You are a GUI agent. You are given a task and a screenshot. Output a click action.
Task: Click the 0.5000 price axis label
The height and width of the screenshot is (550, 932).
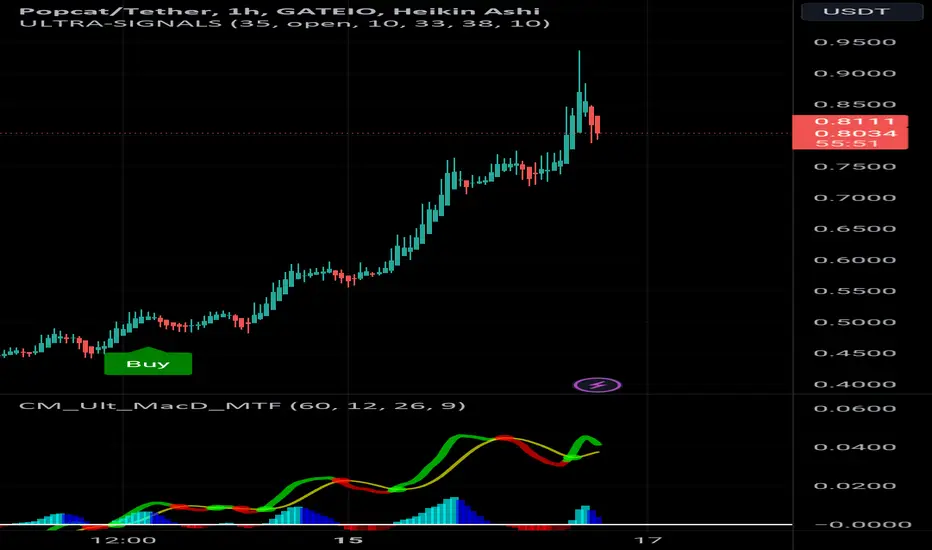pyautogui.click(x=855, y=322)
